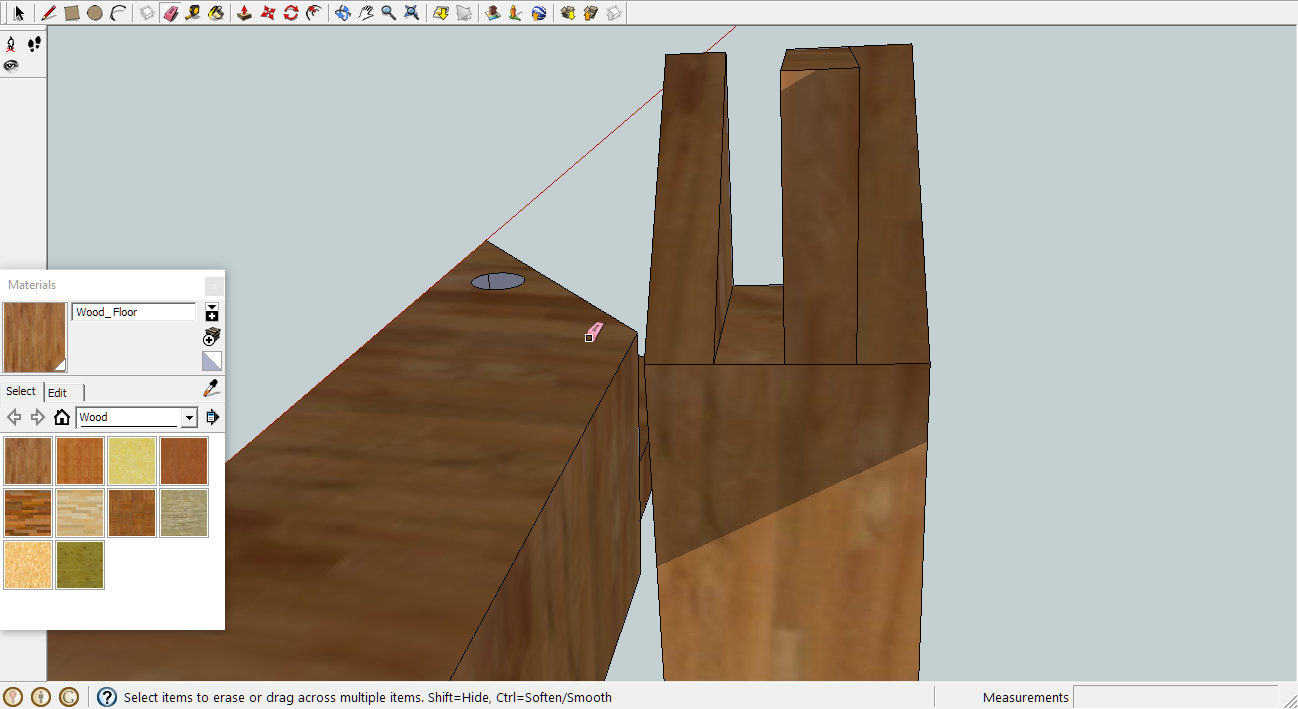This screenshot has height=709, width=1298.
Task: Choose the first wood floor swatch
Action: click(x=28, y=461)
